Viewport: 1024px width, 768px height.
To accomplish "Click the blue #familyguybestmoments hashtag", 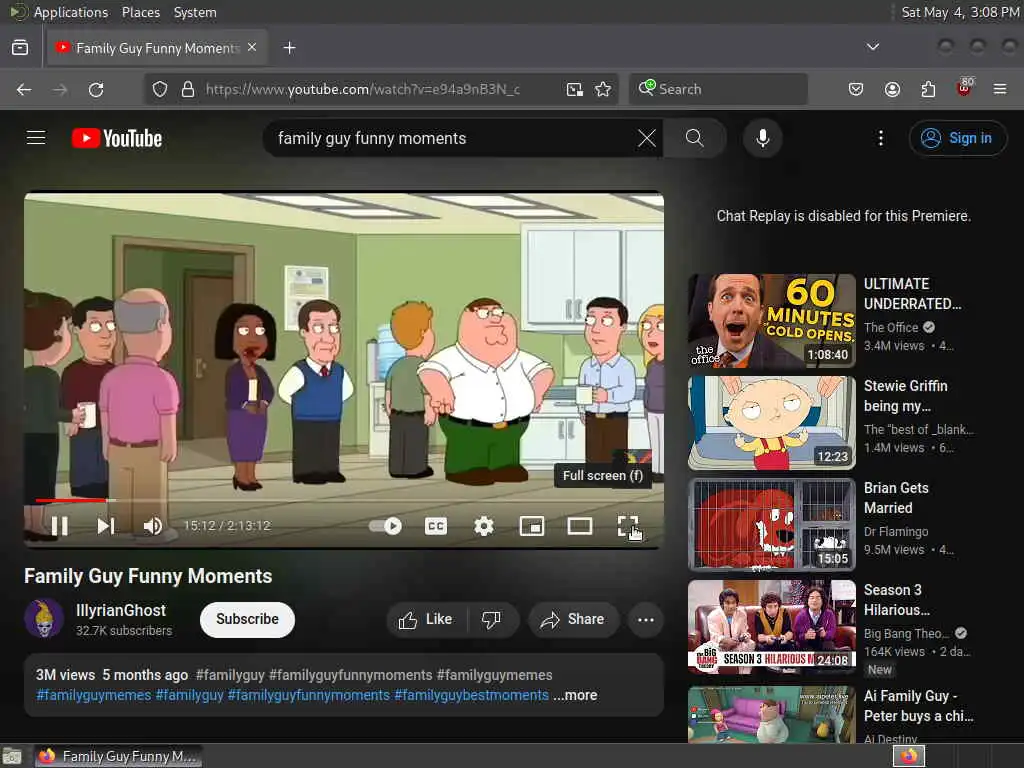I will 472,696.
